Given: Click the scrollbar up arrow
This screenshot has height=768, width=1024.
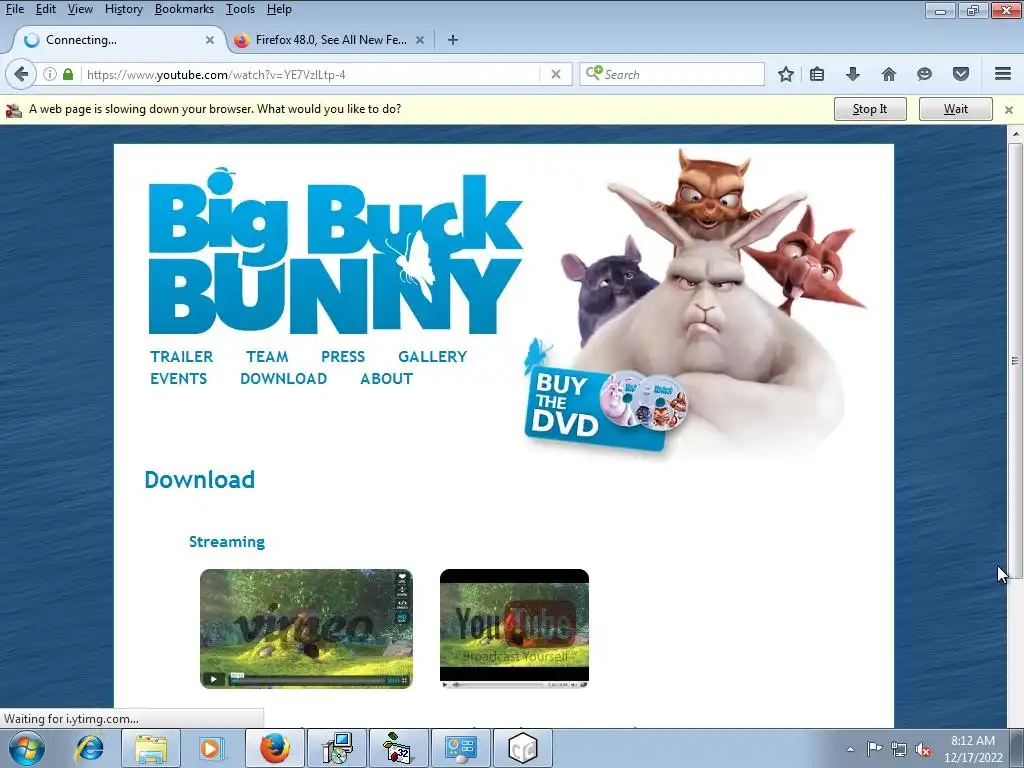Looking at the screenshot, I should pyautogui.click(x=1015, y=134).
